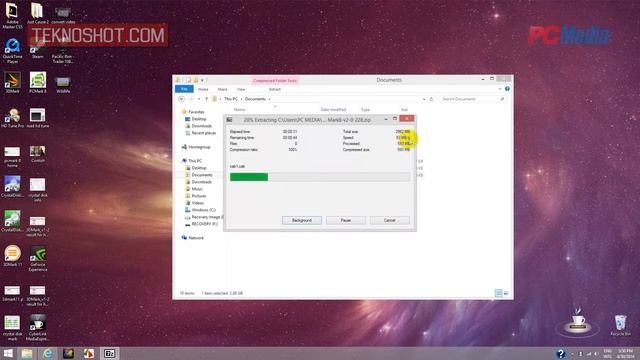The height and width of the screenshot is (360, 640).
Task: Open File Explorer from taskbar
Action: coord(27,353)
